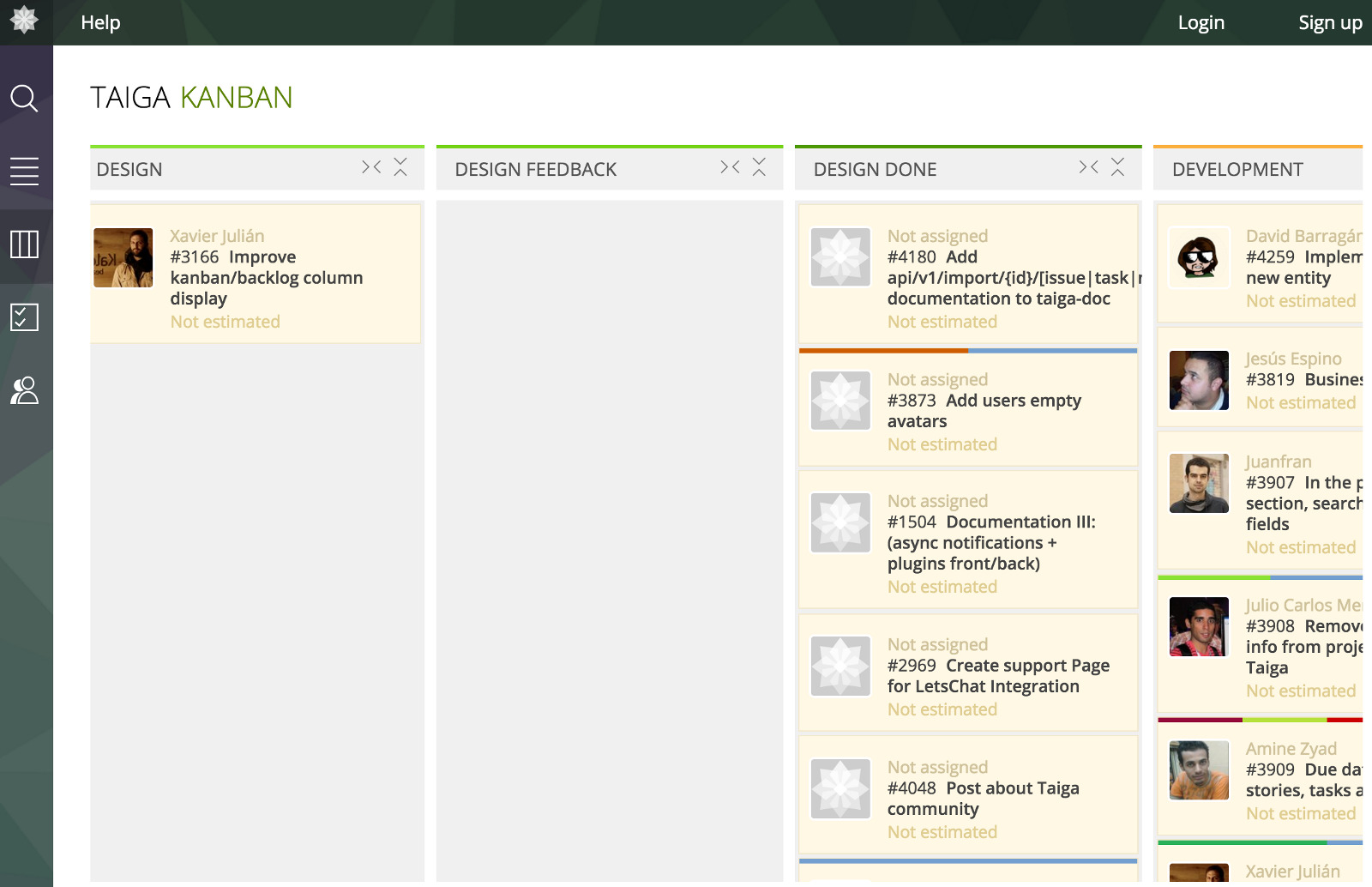Screen dimensions: 1372x887
Task: Fold the DESIGN column with its horizontal arrows icon
Action: click(x=371, y=167)
